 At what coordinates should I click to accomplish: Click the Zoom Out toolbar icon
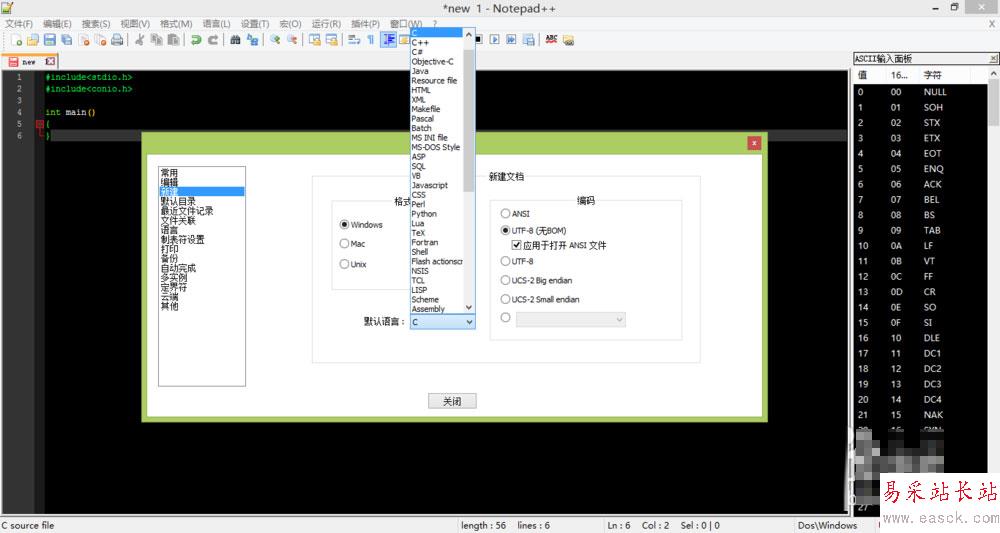point(292,40)
